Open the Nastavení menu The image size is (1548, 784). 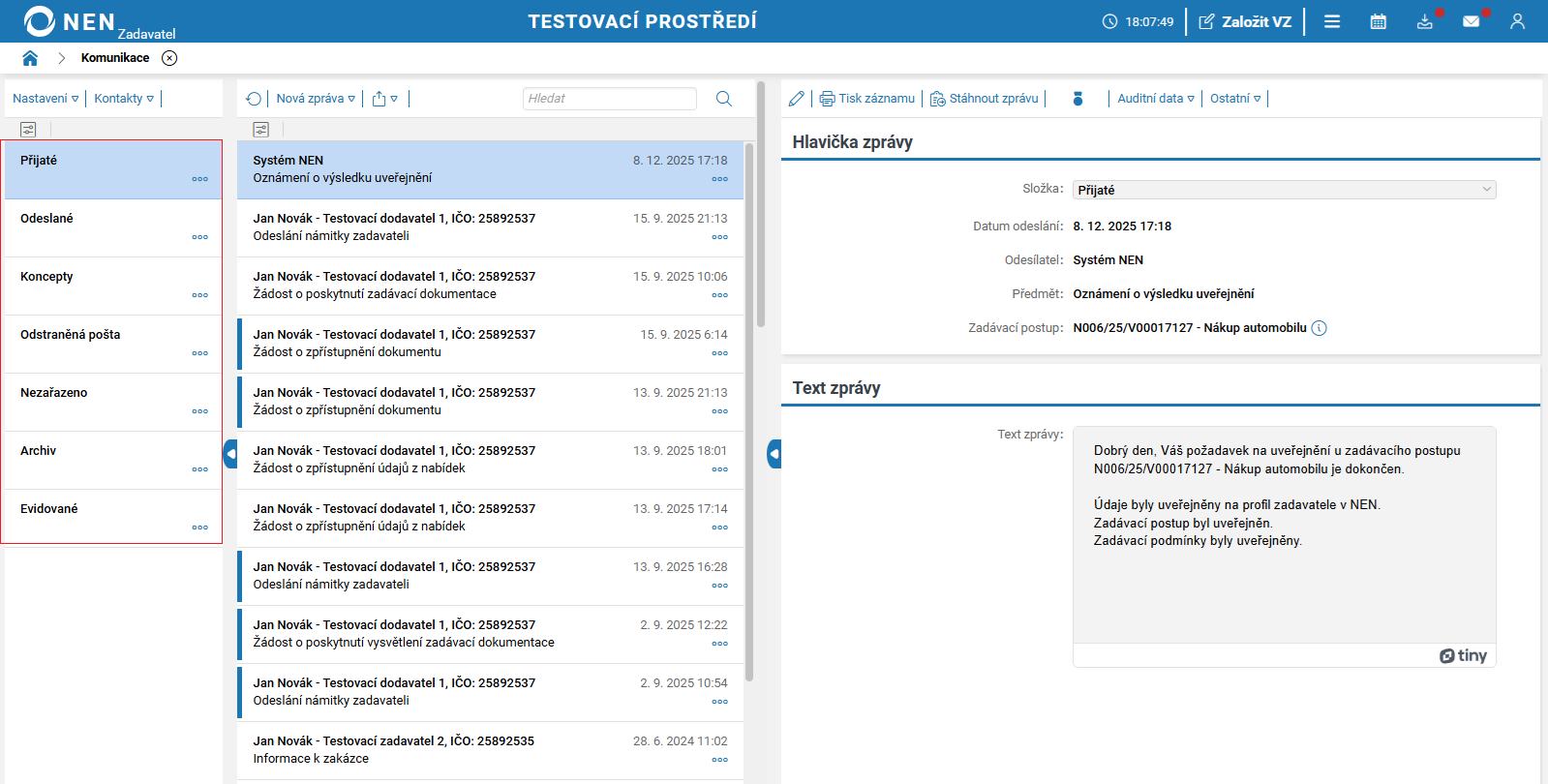[46, 99]
